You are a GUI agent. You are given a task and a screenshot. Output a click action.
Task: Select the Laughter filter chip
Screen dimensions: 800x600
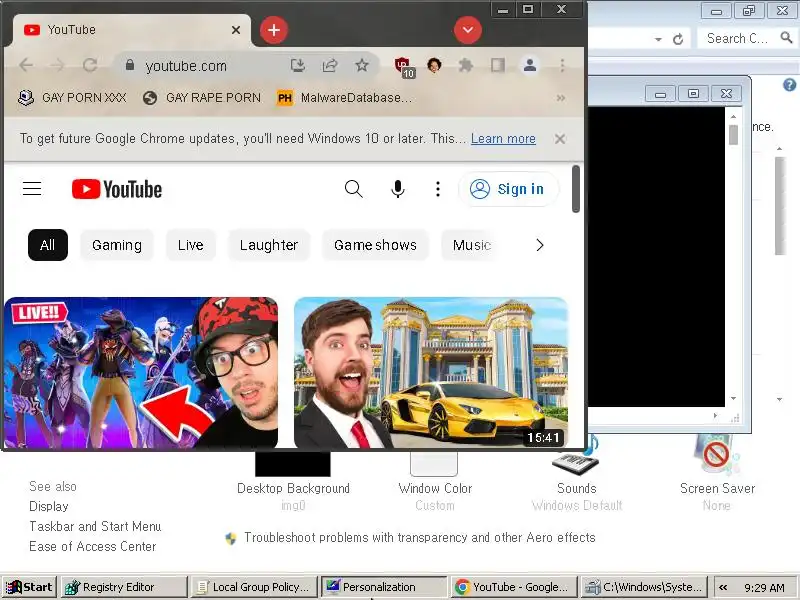pyautogui.click(x=269, y=245)
